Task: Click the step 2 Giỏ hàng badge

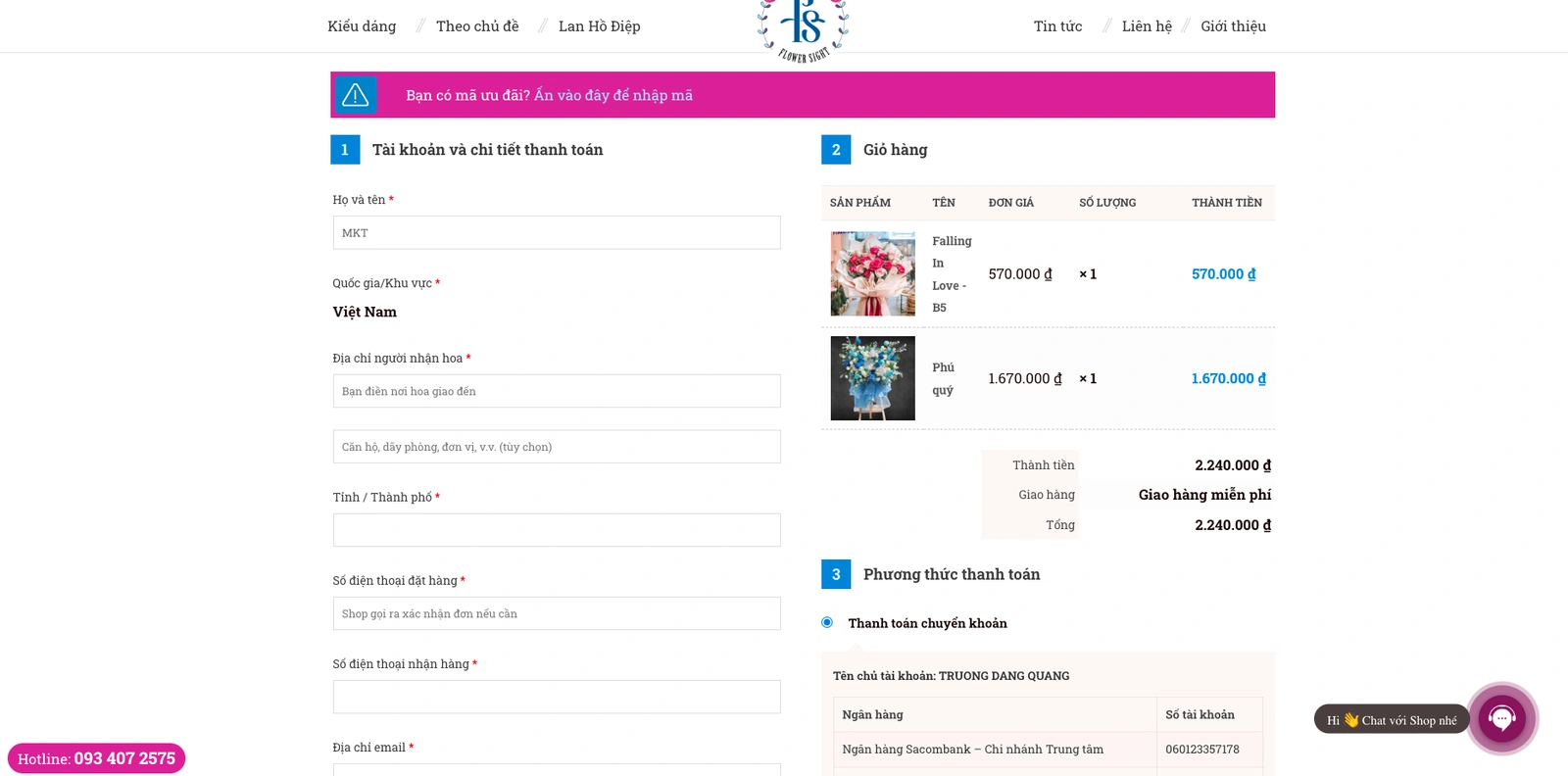Action: tap(836, 150)
